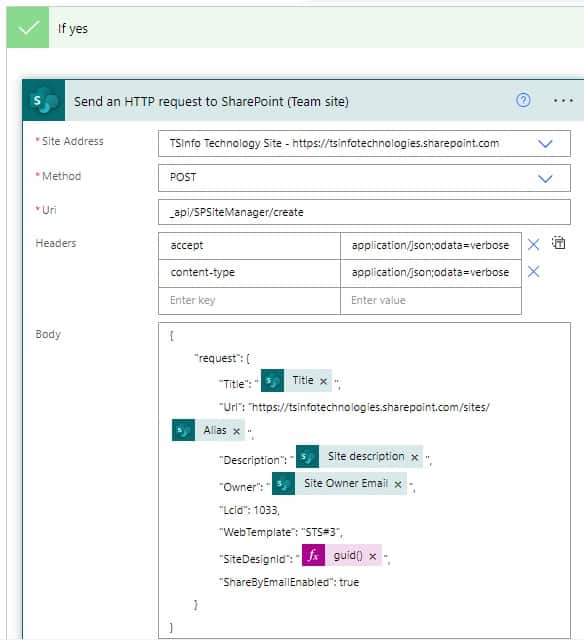The width and height of the screenshot is (584, 640).
Task: Click the "request": { line in body
Action: [x=222, y=358]
